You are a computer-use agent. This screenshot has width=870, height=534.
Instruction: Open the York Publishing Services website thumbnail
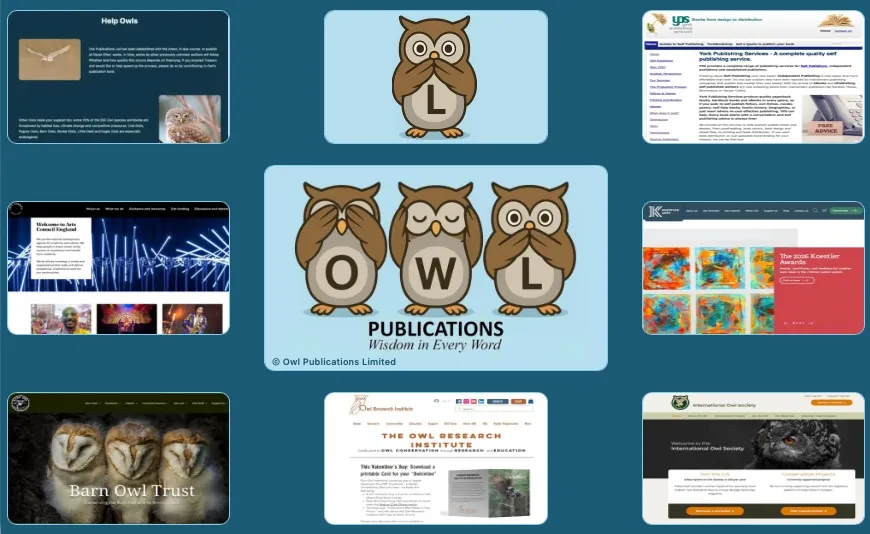point(752,77)
